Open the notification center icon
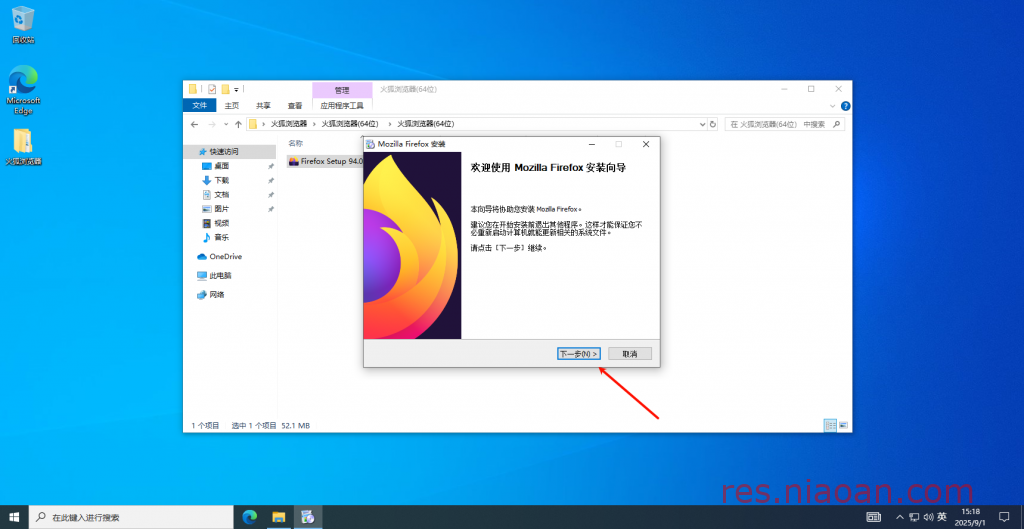 coord(1004,517)
